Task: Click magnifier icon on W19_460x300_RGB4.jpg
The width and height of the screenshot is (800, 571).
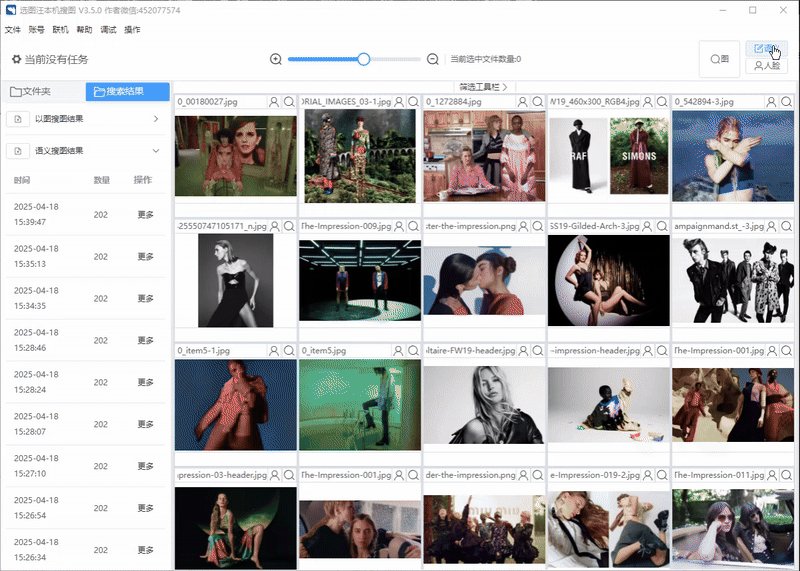Action: [x=662, y=102]
